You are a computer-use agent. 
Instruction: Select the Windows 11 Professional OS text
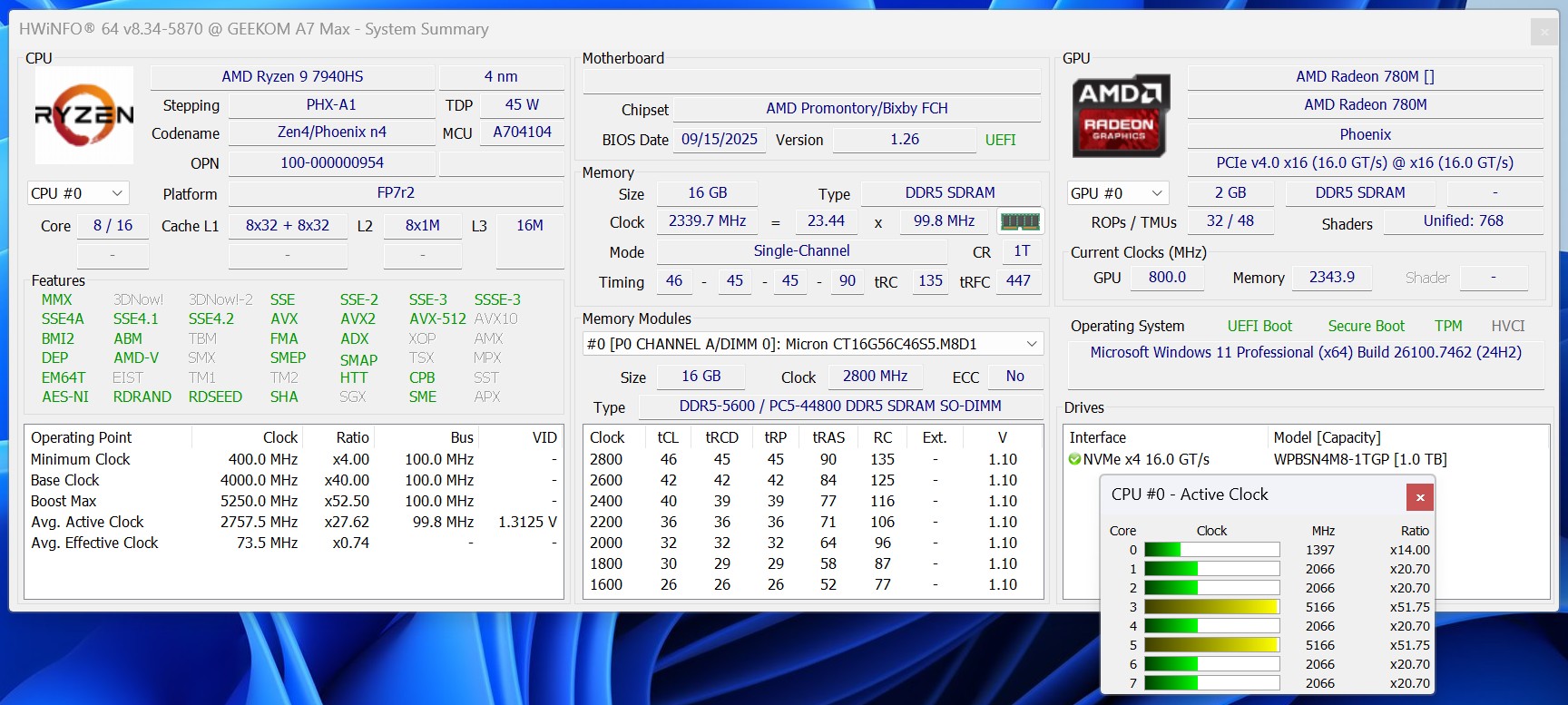click(1305, 352)
